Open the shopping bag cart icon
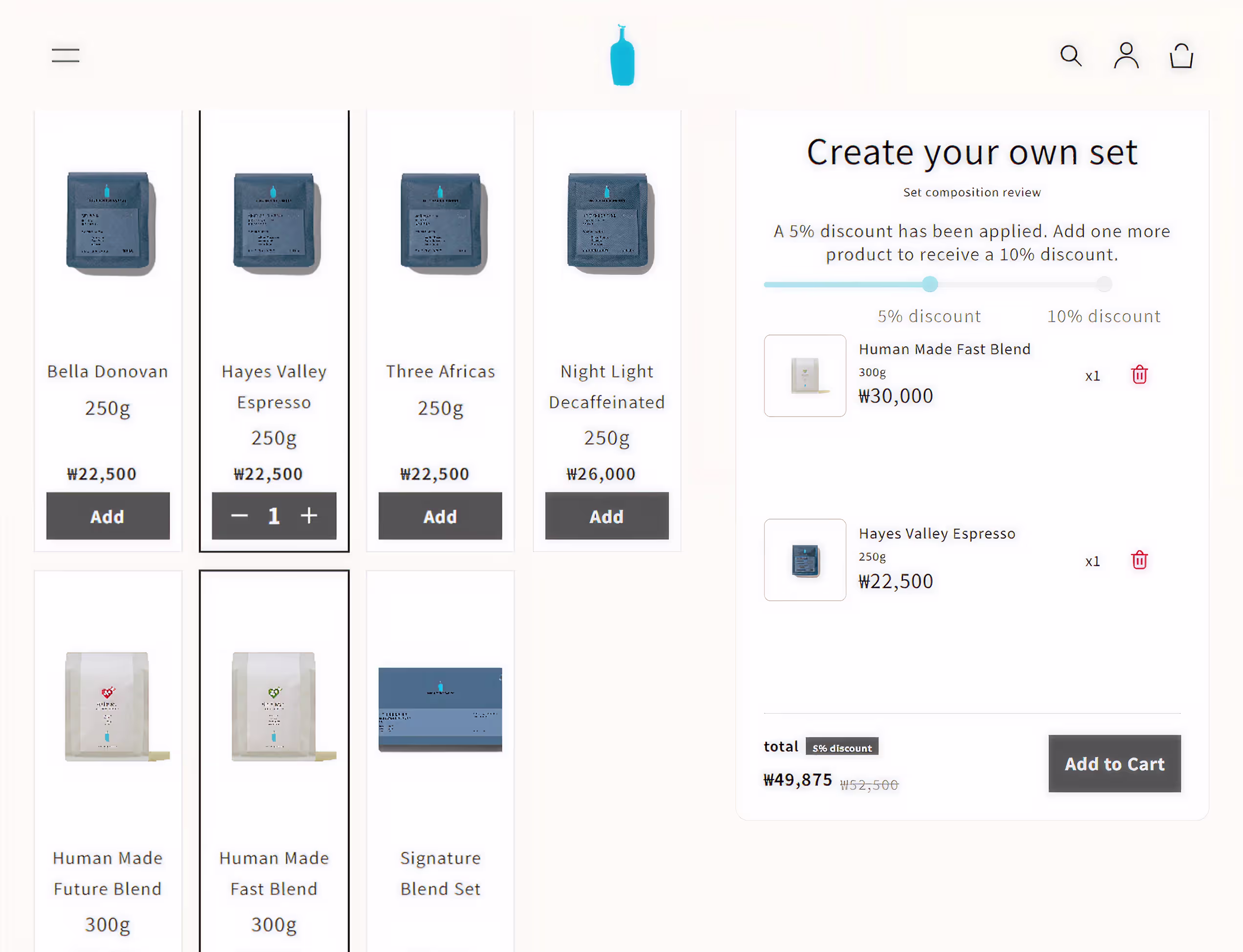1243x952 pixels. pyautogui.click(x=1181, y=56)
